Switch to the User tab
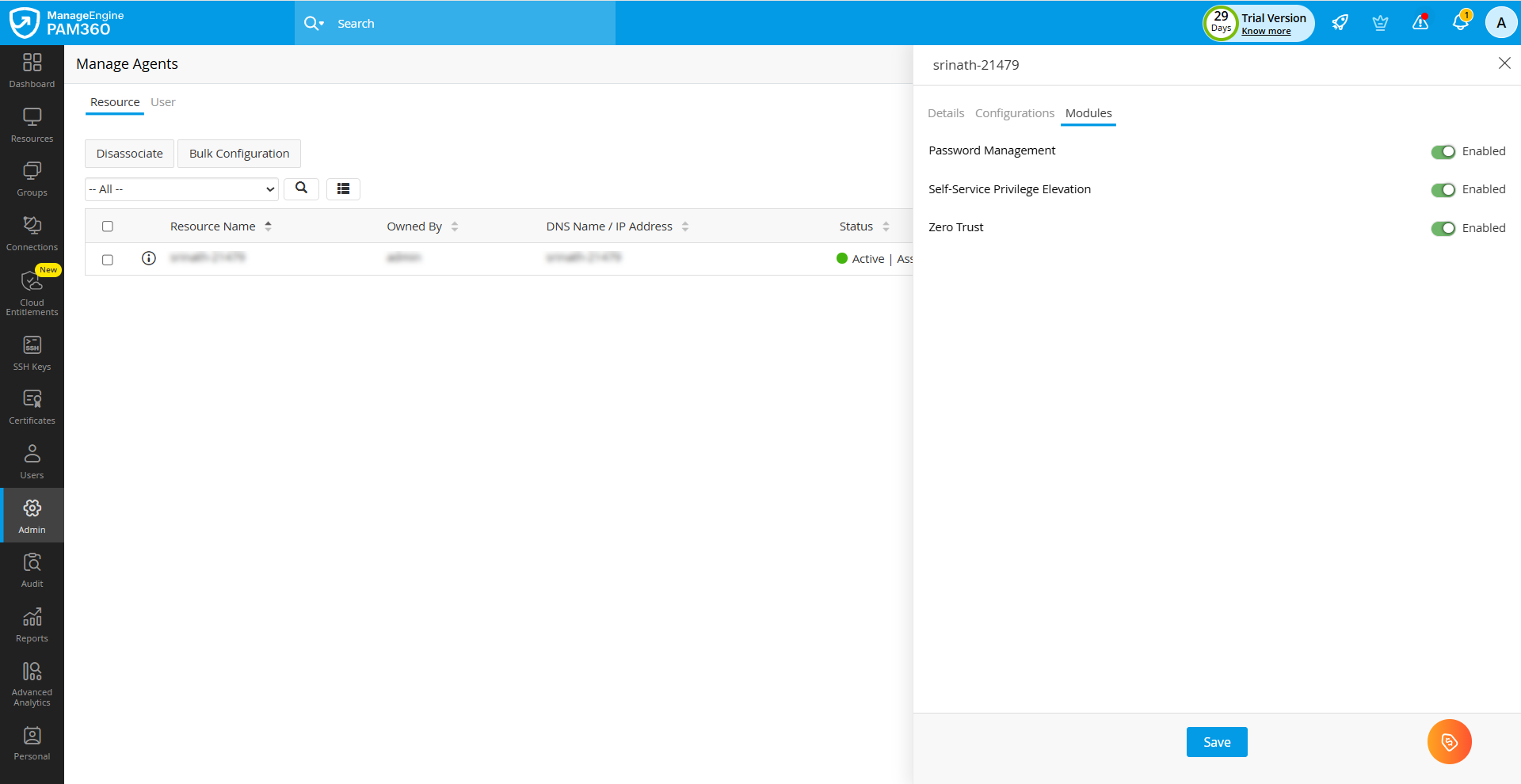The height and width of the screenshot is (784, 1521). [x=162, y=102]
